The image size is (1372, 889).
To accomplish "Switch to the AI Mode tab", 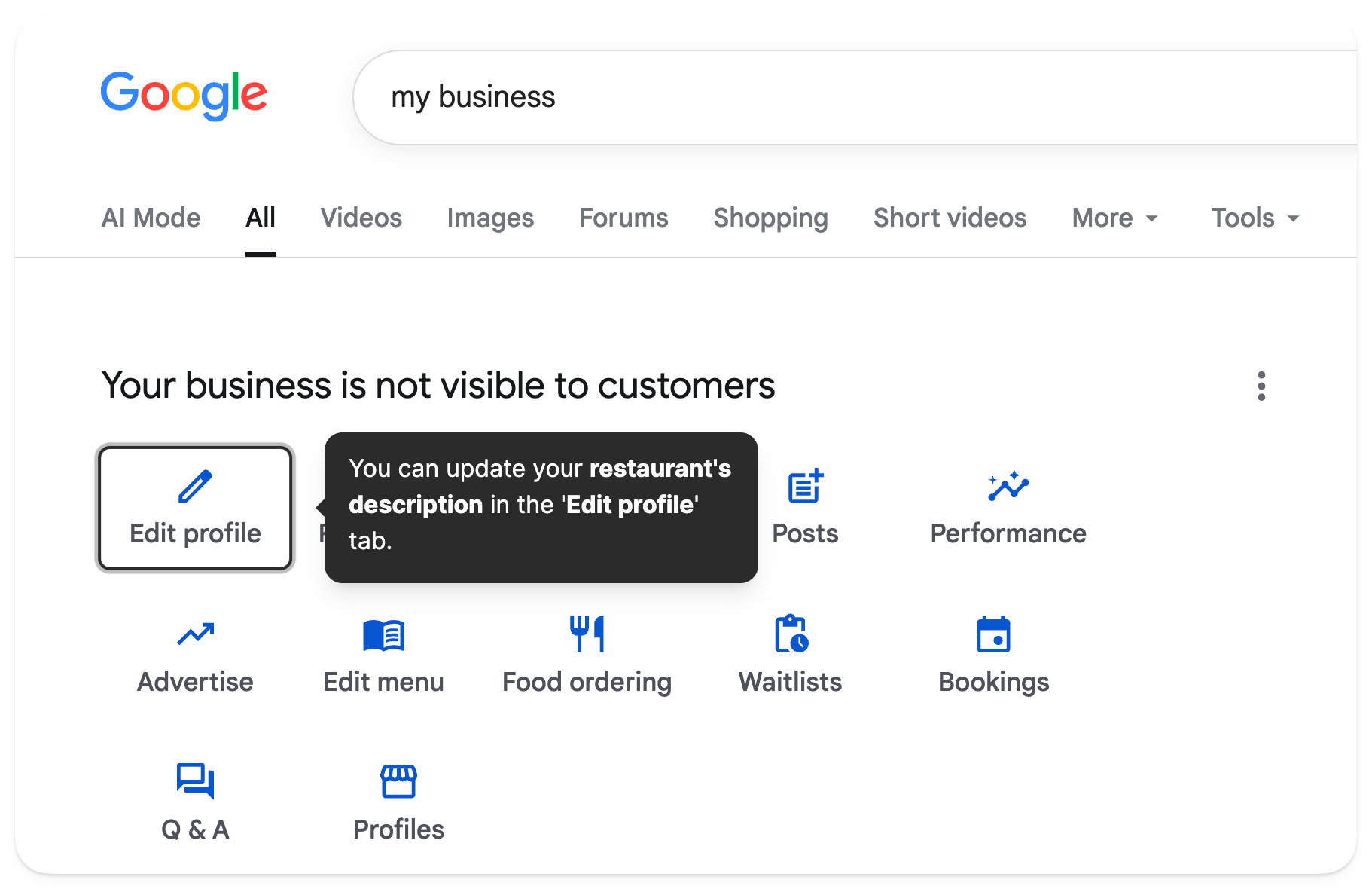I will pyautogui.click(x=151, y=218).
